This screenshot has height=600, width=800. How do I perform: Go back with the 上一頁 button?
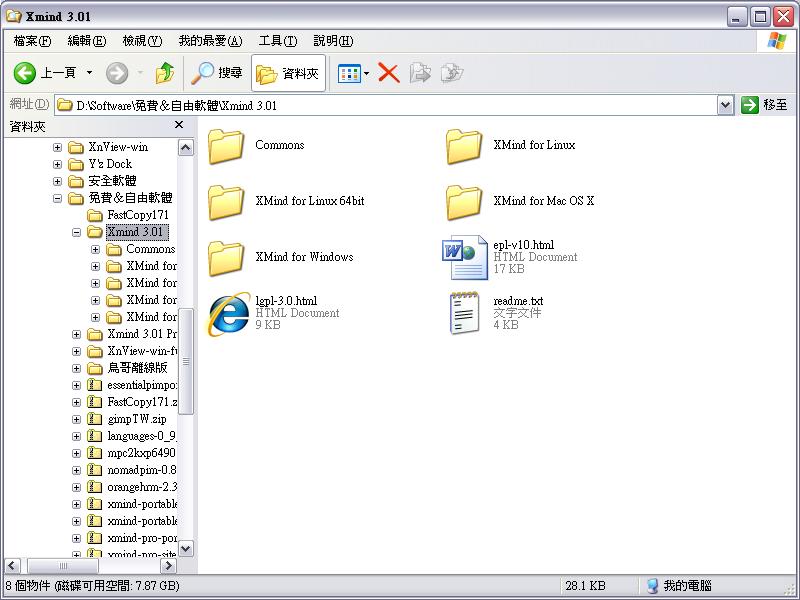(x=45, y=73)
